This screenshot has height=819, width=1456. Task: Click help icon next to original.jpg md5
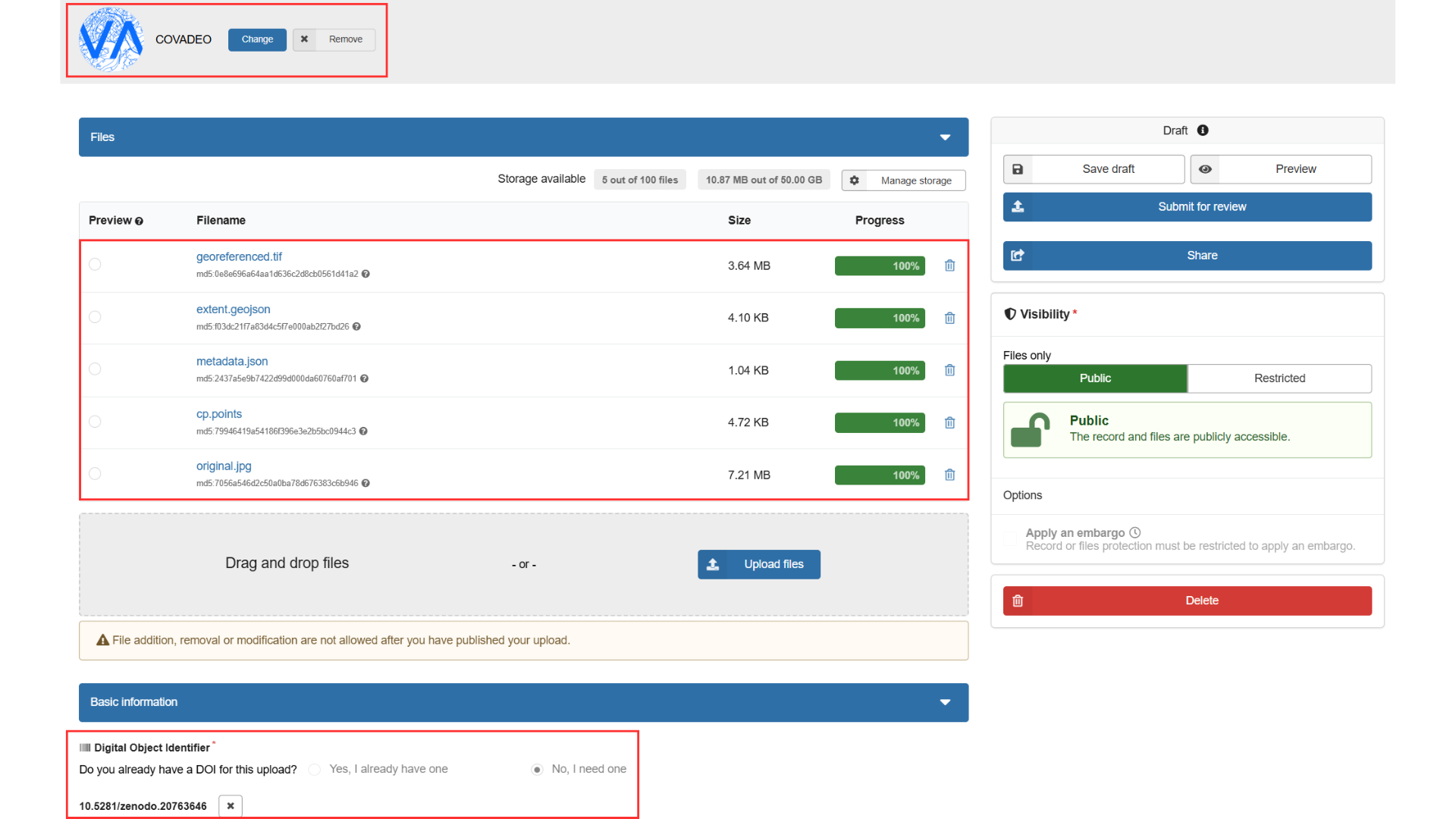click(x=366, y=483)
